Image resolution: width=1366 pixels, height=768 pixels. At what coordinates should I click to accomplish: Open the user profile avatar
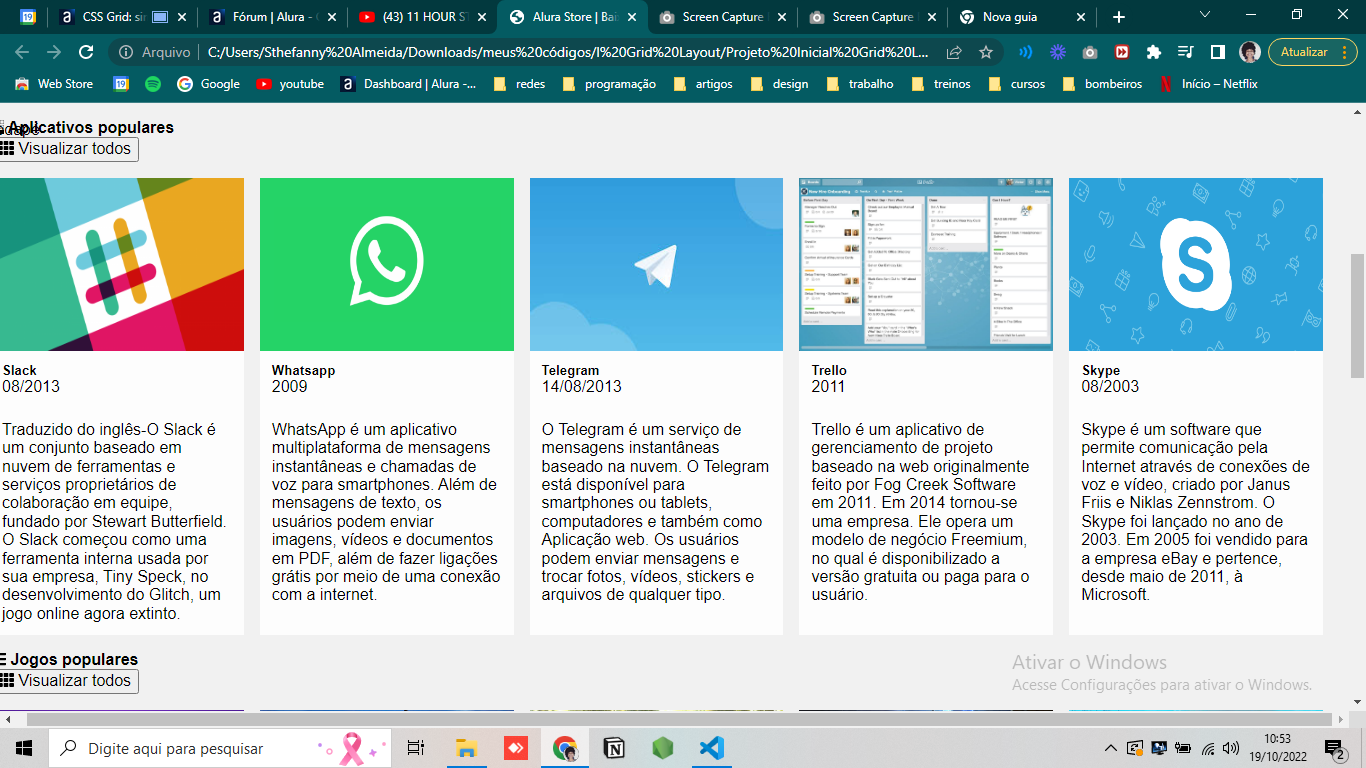coord(1250,52)
